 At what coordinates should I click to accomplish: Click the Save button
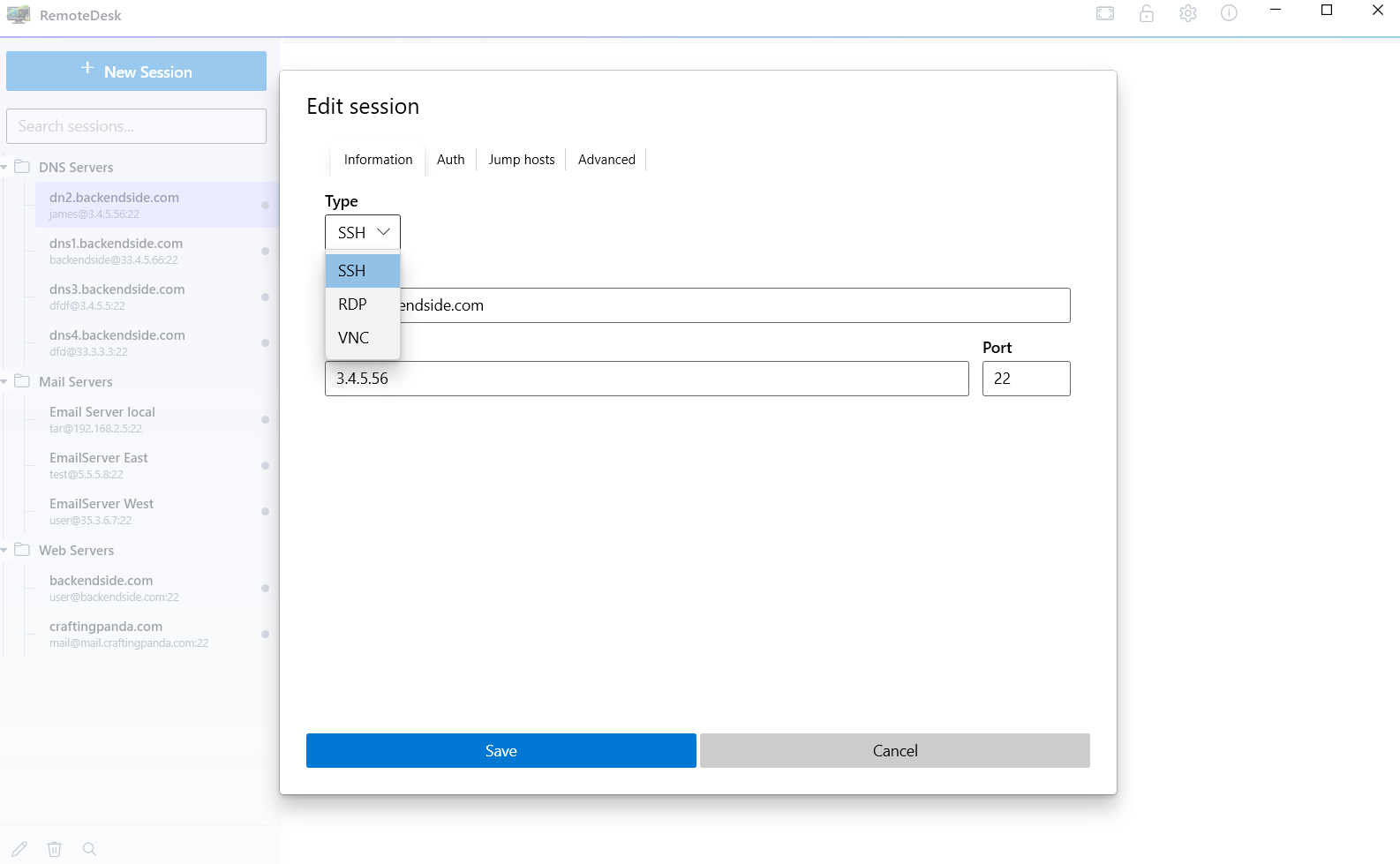tap(501, 751)
